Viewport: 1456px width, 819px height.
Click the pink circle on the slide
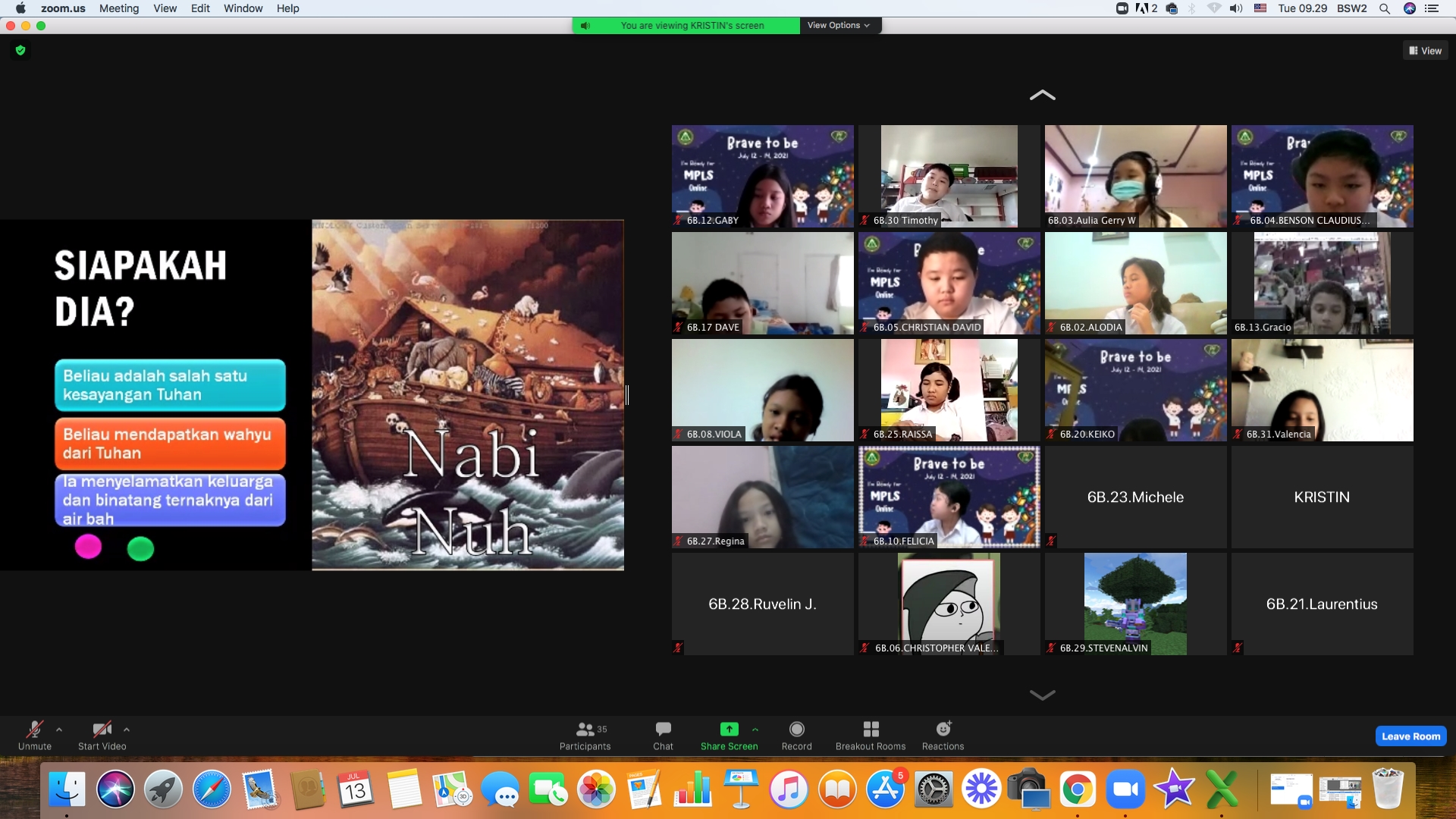click(88, 546)
